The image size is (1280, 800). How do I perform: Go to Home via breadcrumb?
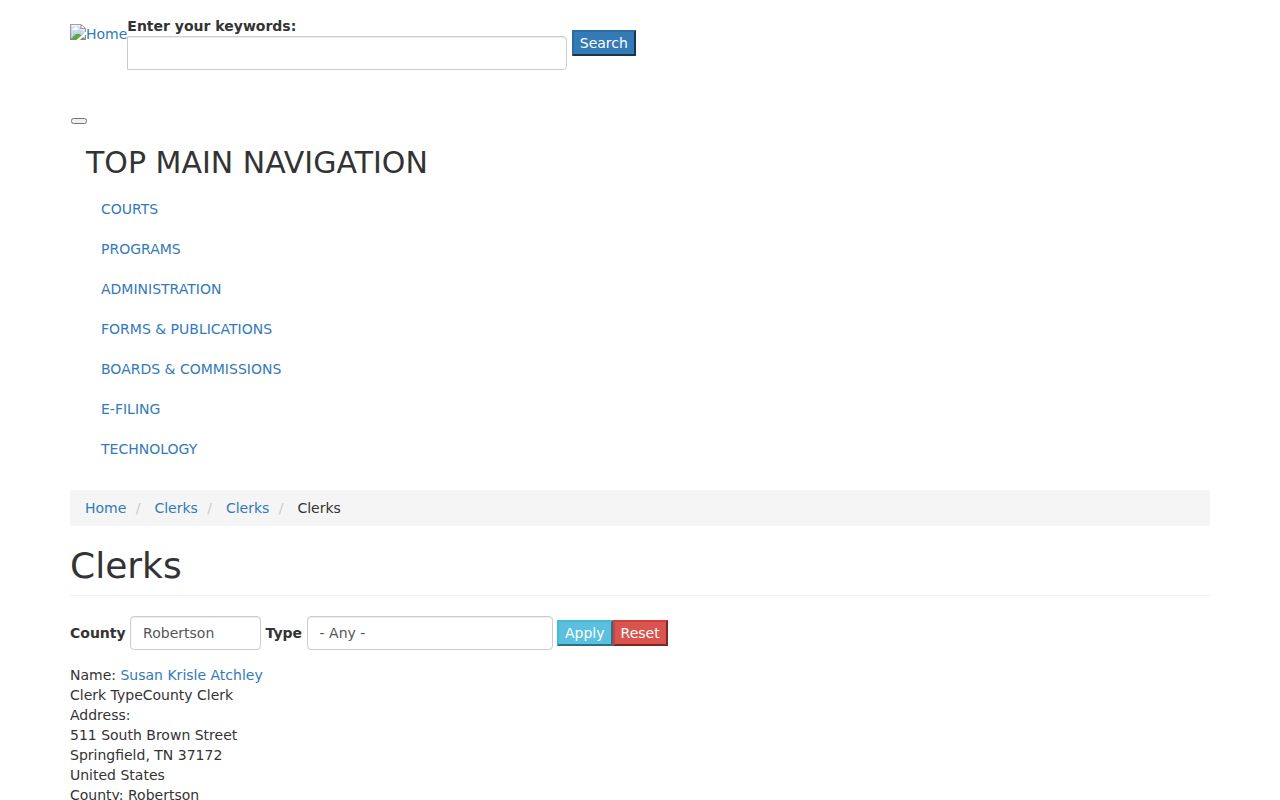[x=105, y=508]
